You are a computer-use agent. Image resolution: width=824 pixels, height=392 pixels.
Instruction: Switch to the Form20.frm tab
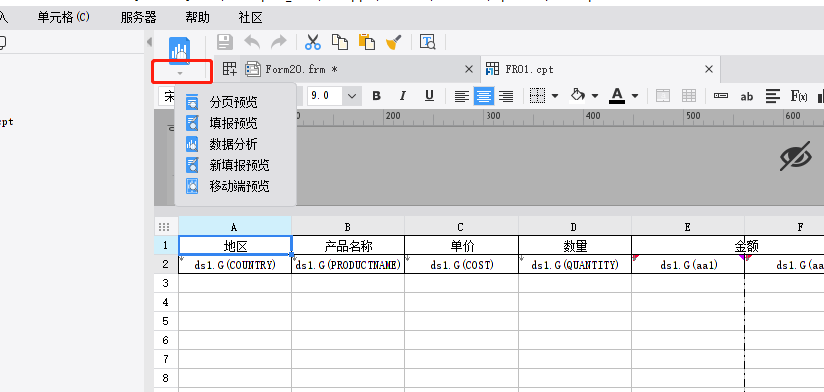click(302, 69)
